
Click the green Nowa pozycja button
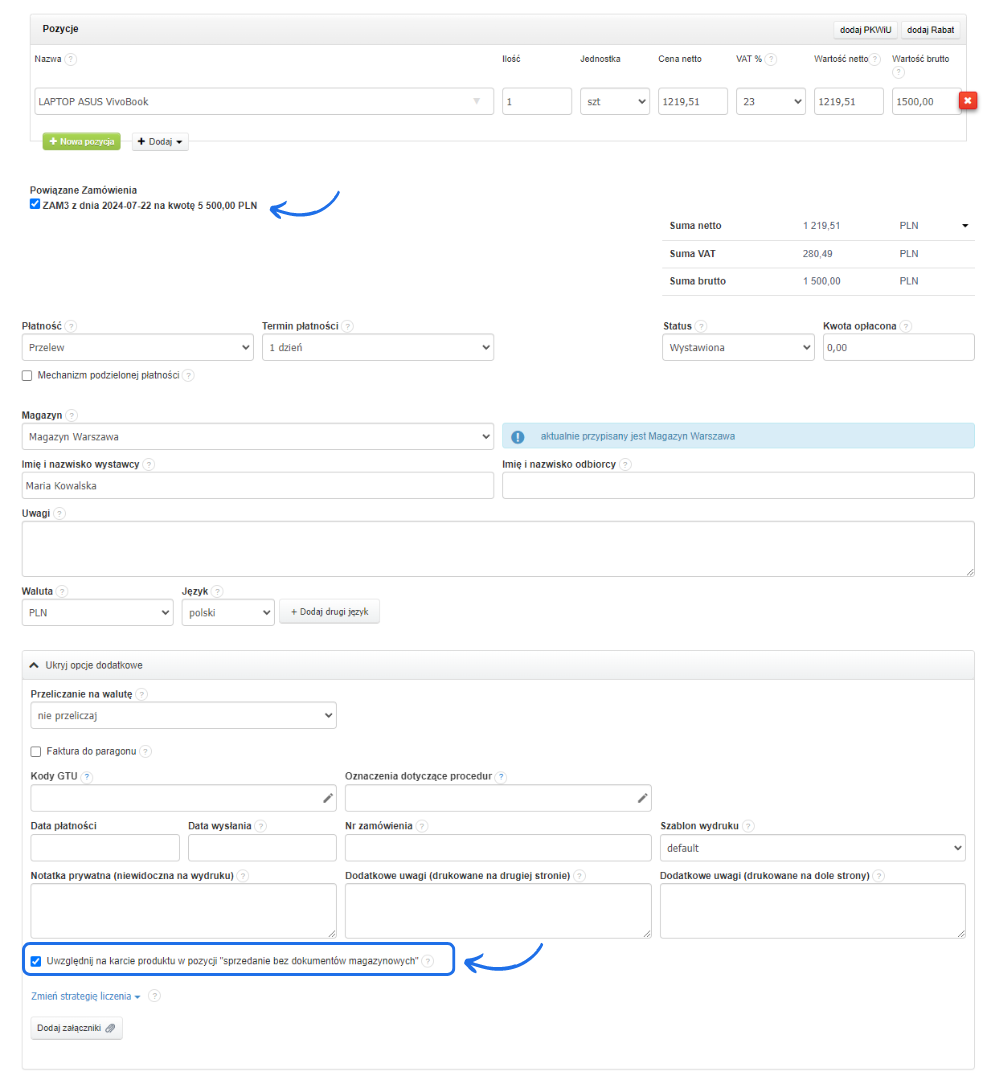[81, 142]
